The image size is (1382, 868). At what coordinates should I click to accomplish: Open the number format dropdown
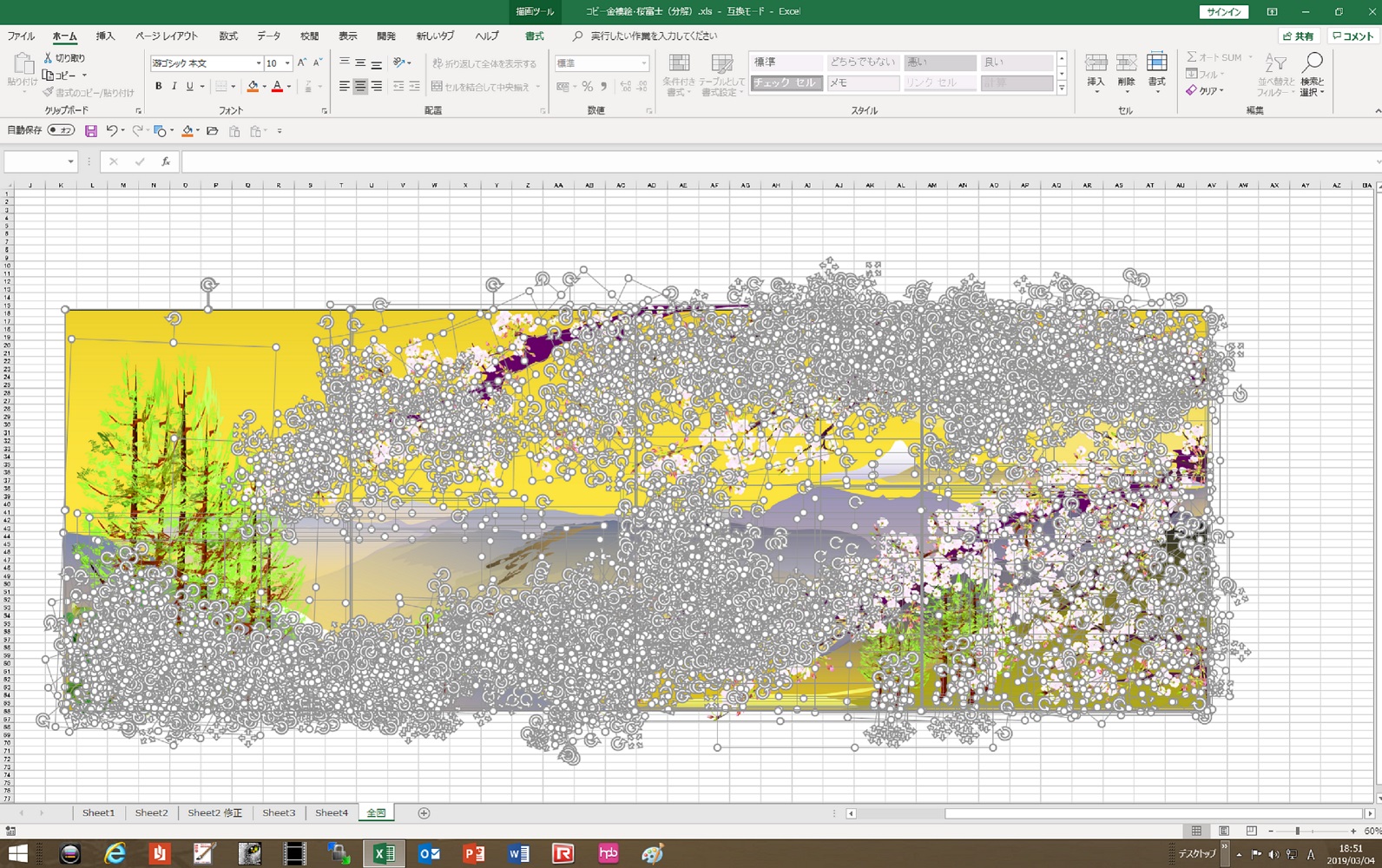[643, 63]
